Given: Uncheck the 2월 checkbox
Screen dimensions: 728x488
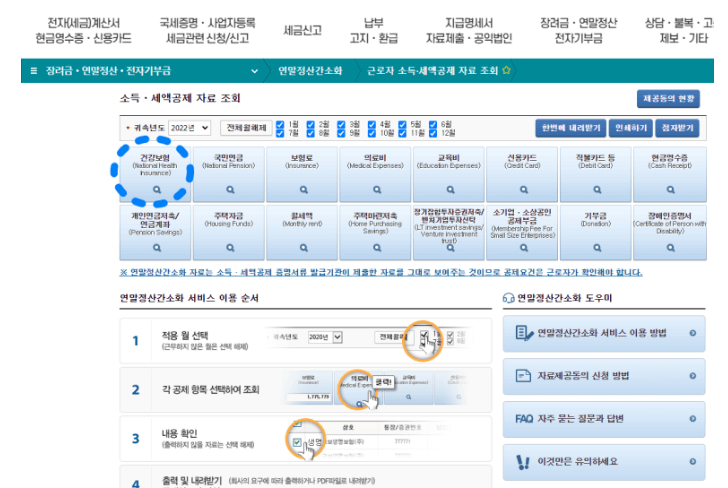Looking at the screenshot, I should coord(311,124).
